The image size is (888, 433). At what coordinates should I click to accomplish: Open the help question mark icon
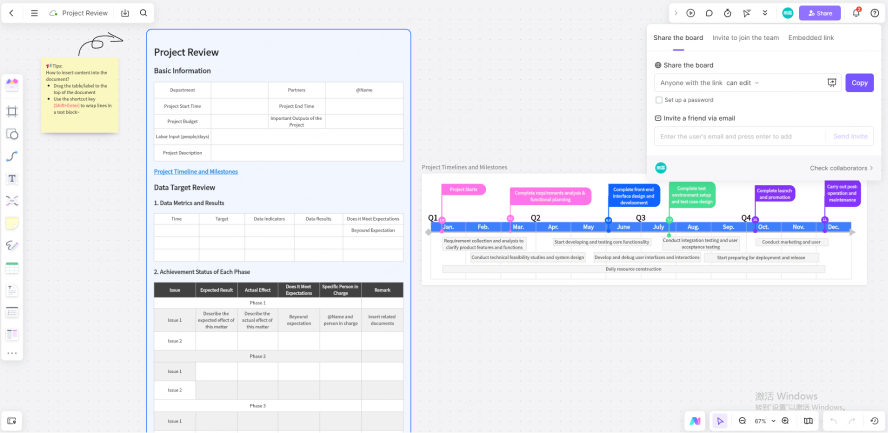(874, 13)
